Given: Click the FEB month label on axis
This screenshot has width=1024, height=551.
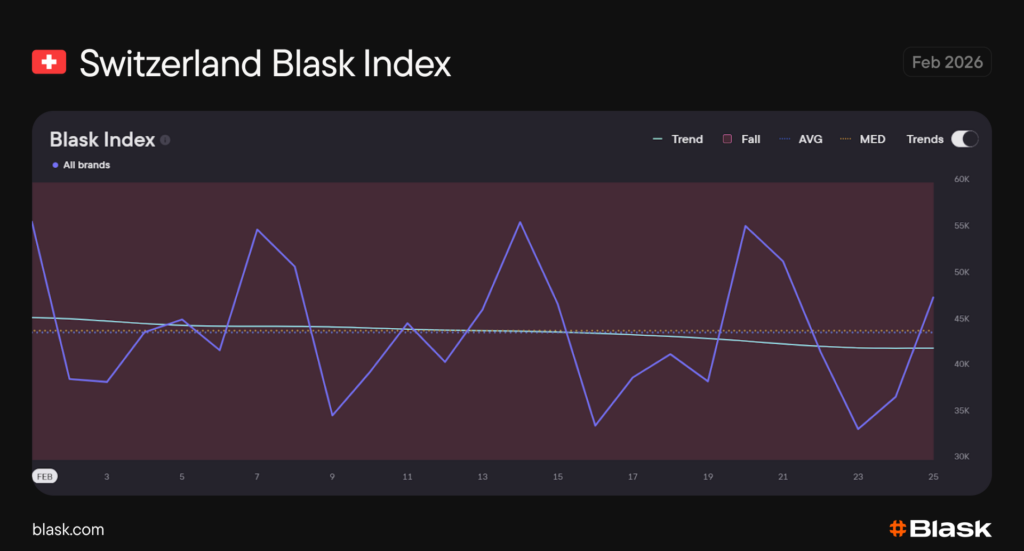Looking at the screenshot, I should tap(45, 477).
